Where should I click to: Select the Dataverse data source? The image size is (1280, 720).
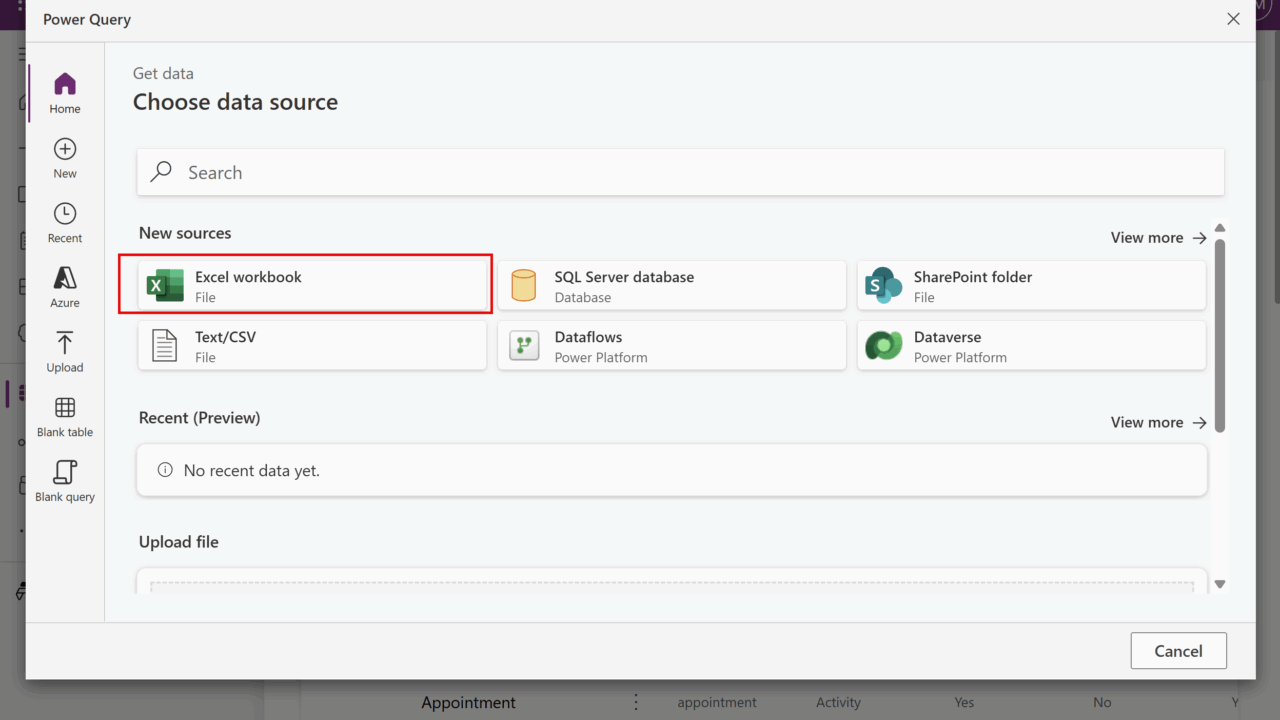point(1031,346)
